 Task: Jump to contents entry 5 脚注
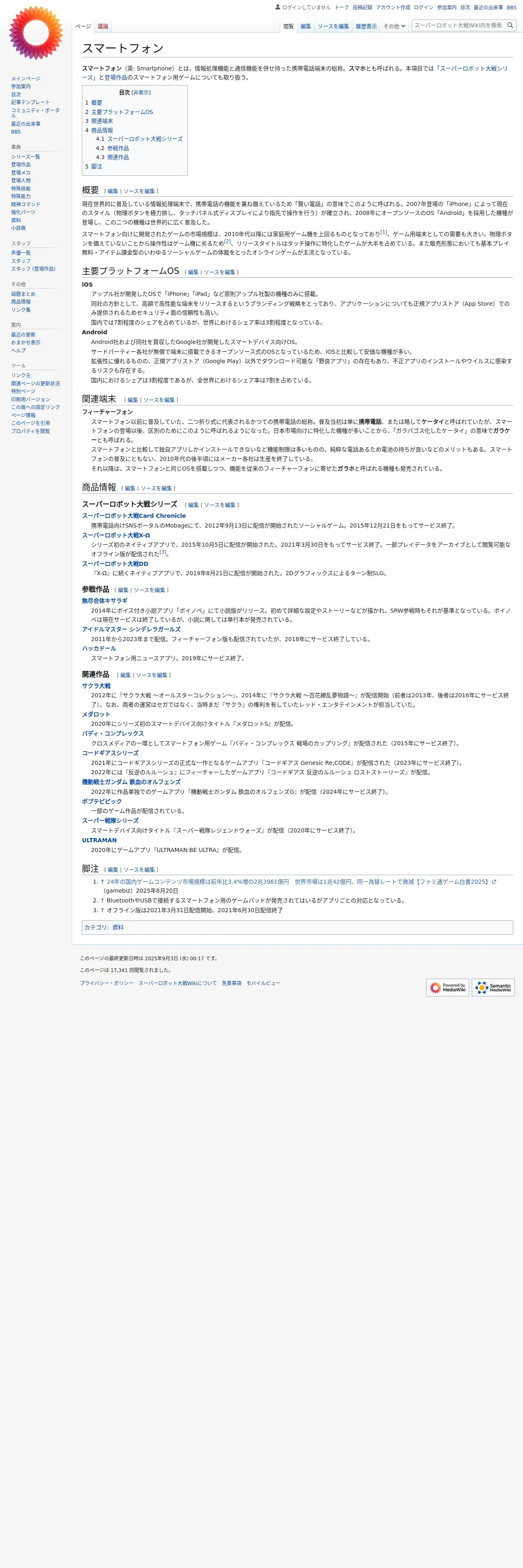(94, 166)
